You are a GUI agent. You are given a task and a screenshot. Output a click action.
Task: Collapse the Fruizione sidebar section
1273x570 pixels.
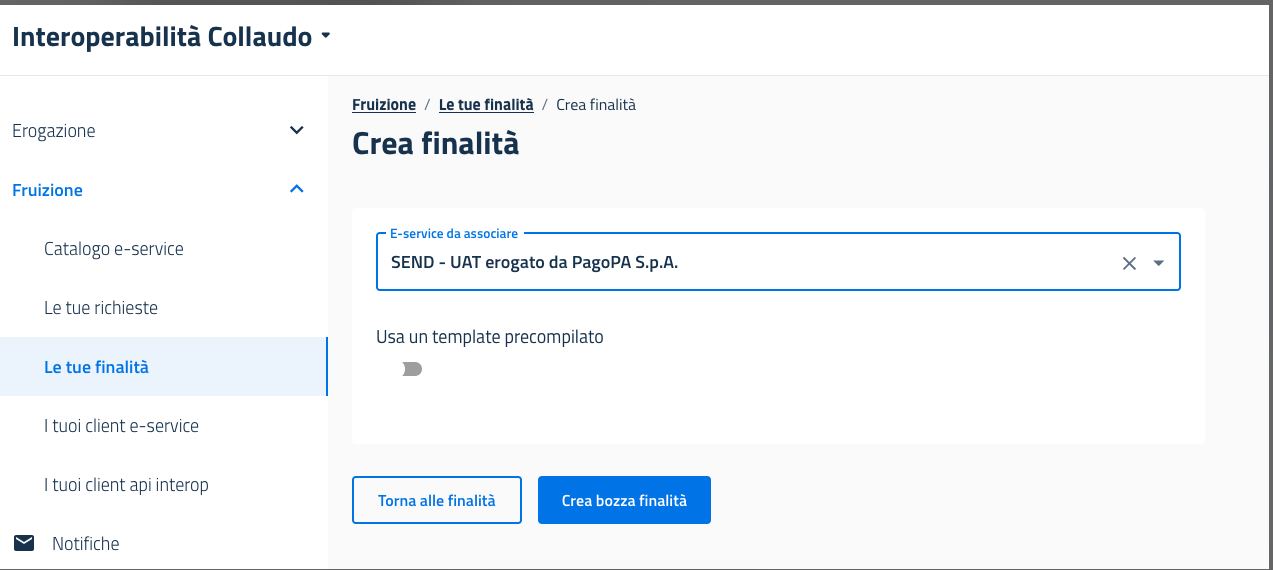pyautogui.click(x=296, y=190)
